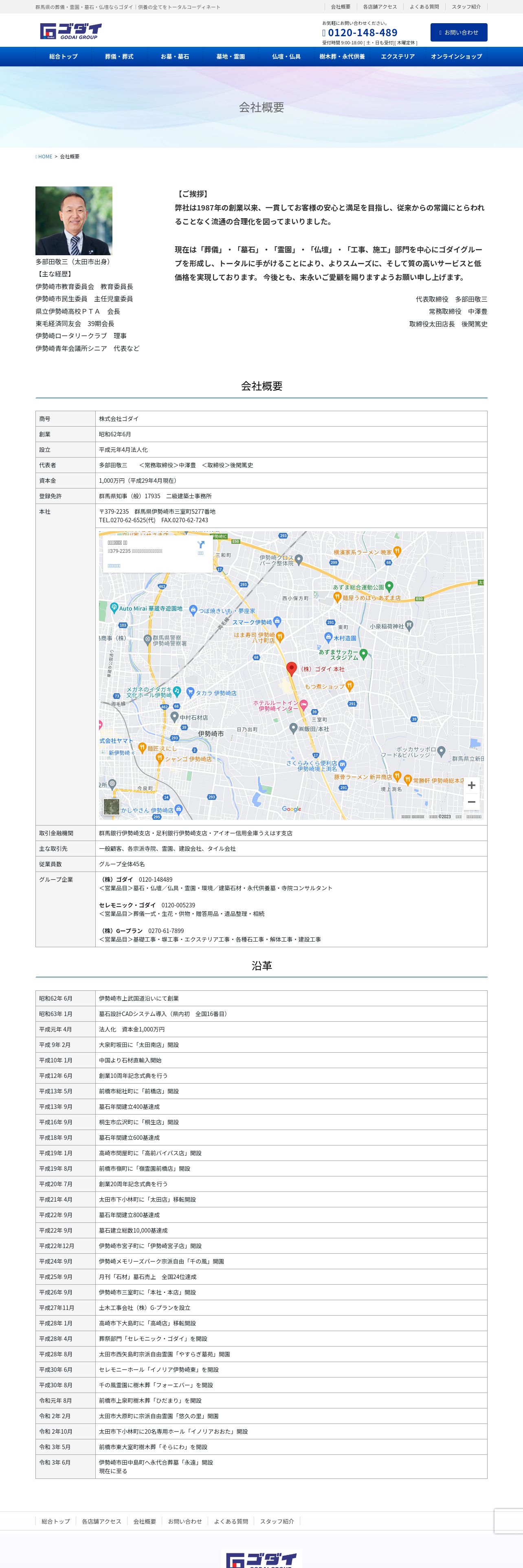This screenshot has width=523, height=1568.
Task: Open エクステリア navigation item
Action: (x=398, y=57)
